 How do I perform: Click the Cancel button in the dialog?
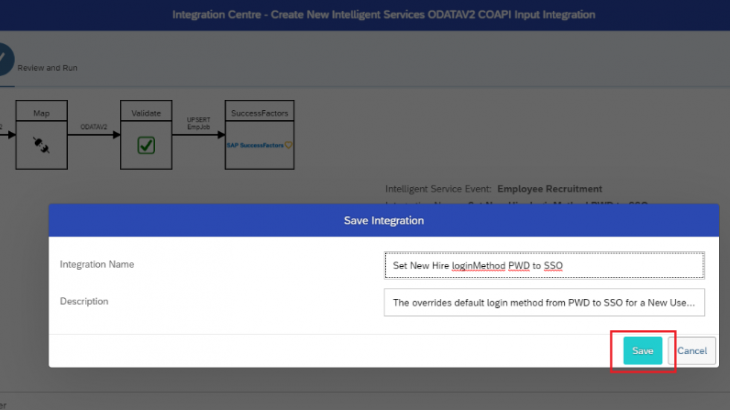tap(692, 351)
